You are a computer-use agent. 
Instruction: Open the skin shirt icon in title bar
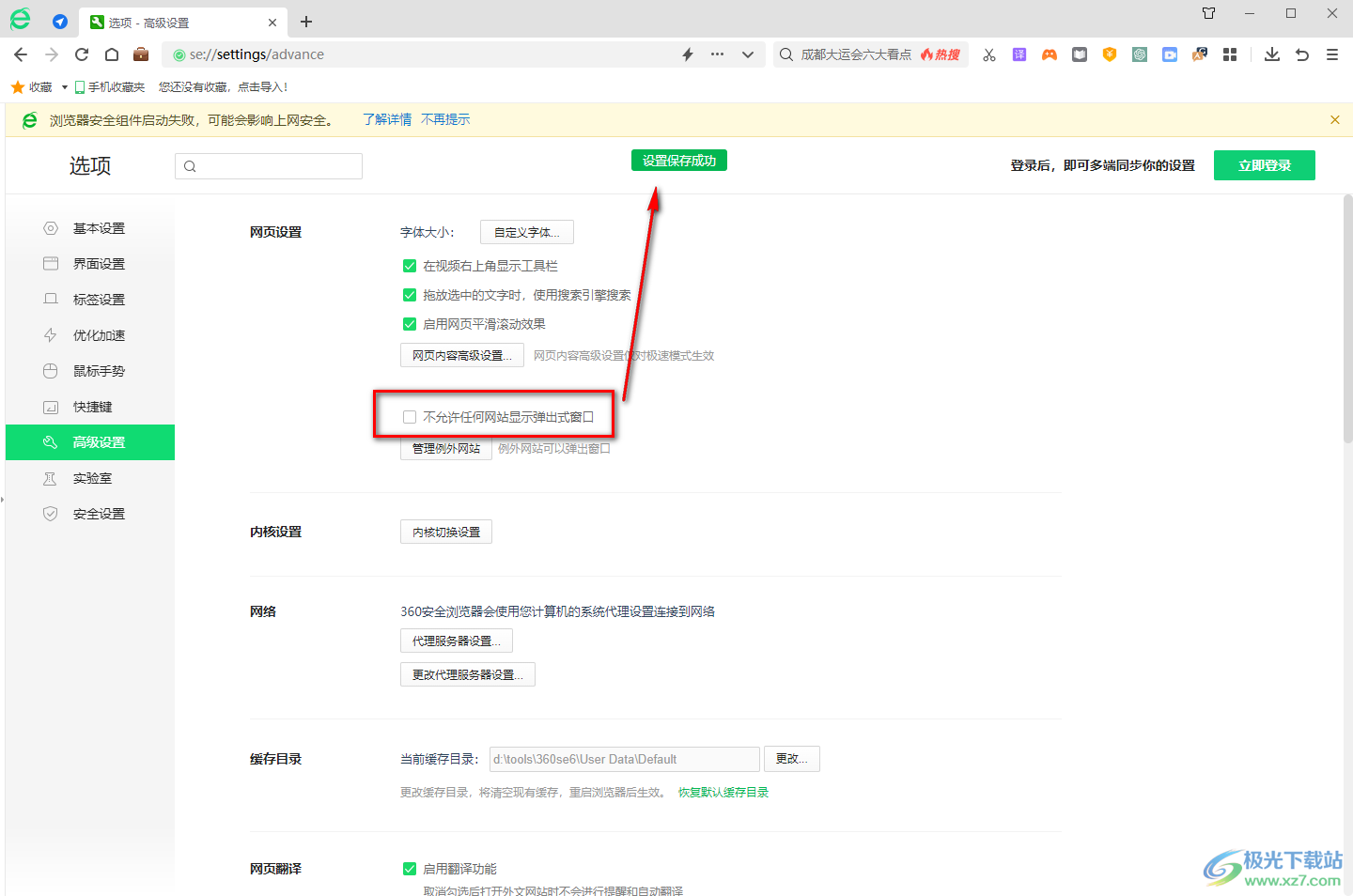click(1209, 13)
